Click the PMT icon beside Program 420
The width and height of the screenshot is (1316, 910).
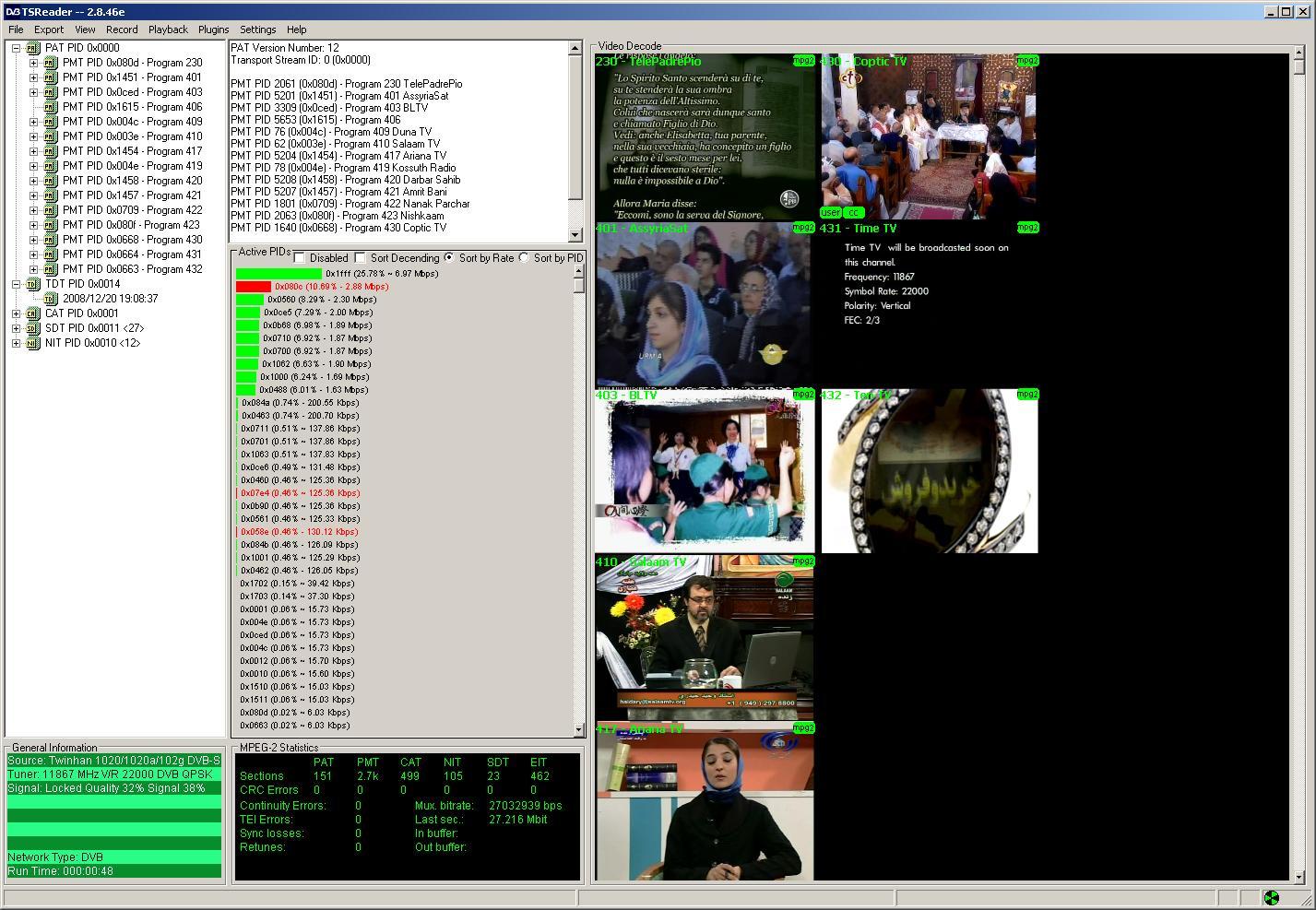pyautogui.click(x=50, y=181)
